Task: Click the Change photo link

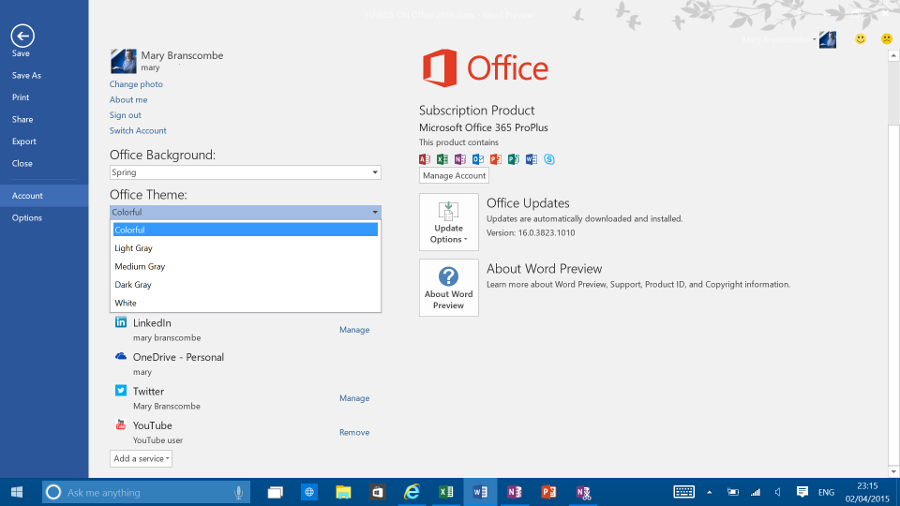Action: (x=136, y=84)
